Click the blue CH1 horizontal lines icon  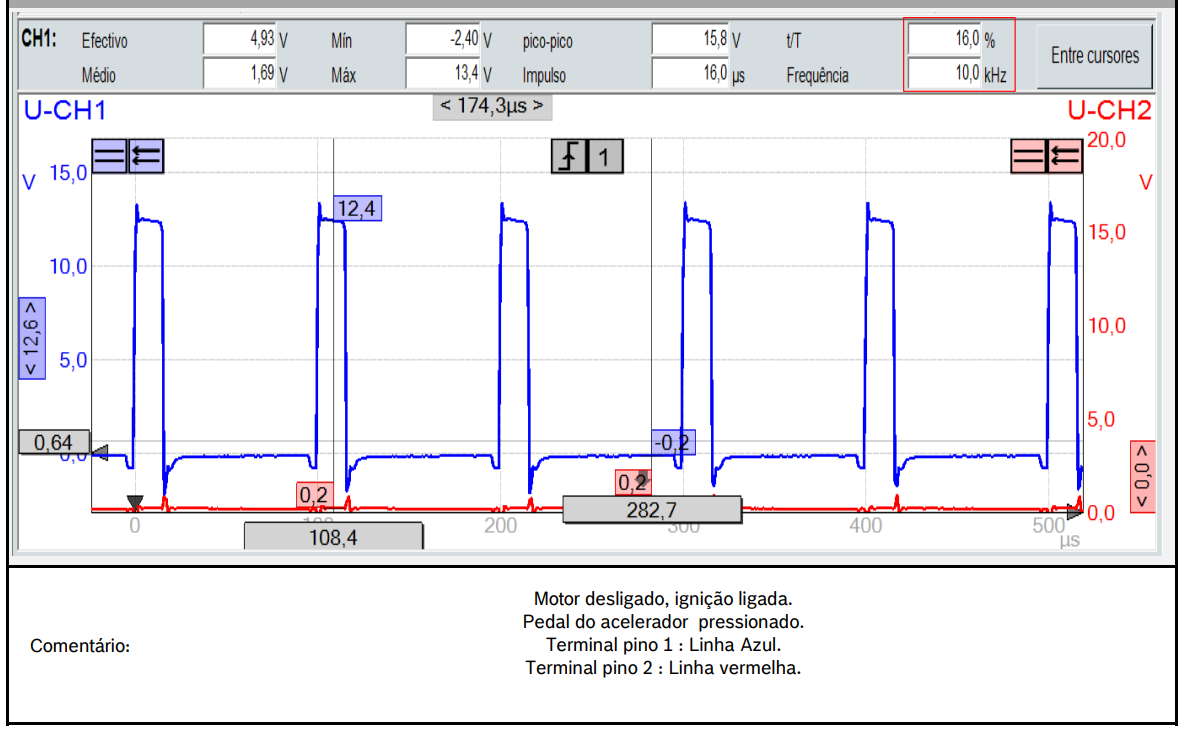[110, 156]
